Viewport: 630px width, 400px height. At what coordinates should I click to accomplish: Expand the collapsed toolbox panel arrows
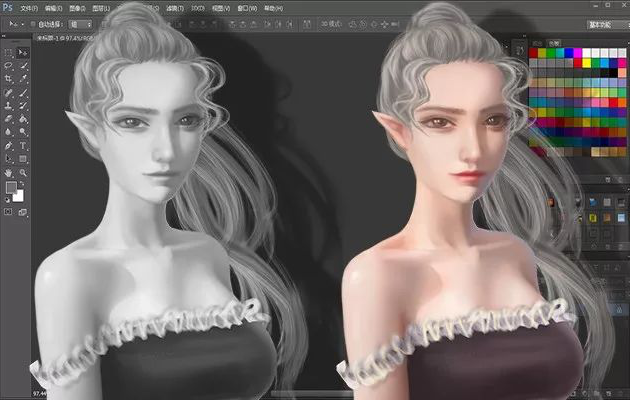click(3, 36)
